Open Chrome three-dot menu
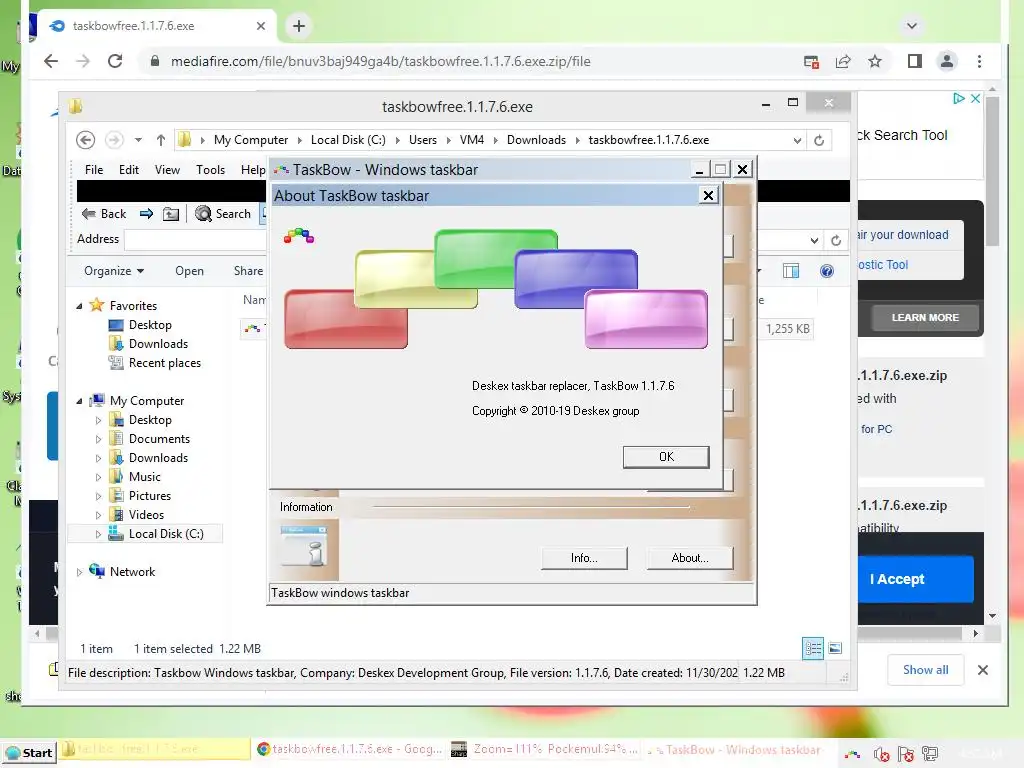This screenshot has width=1024, height=768. 979,61
